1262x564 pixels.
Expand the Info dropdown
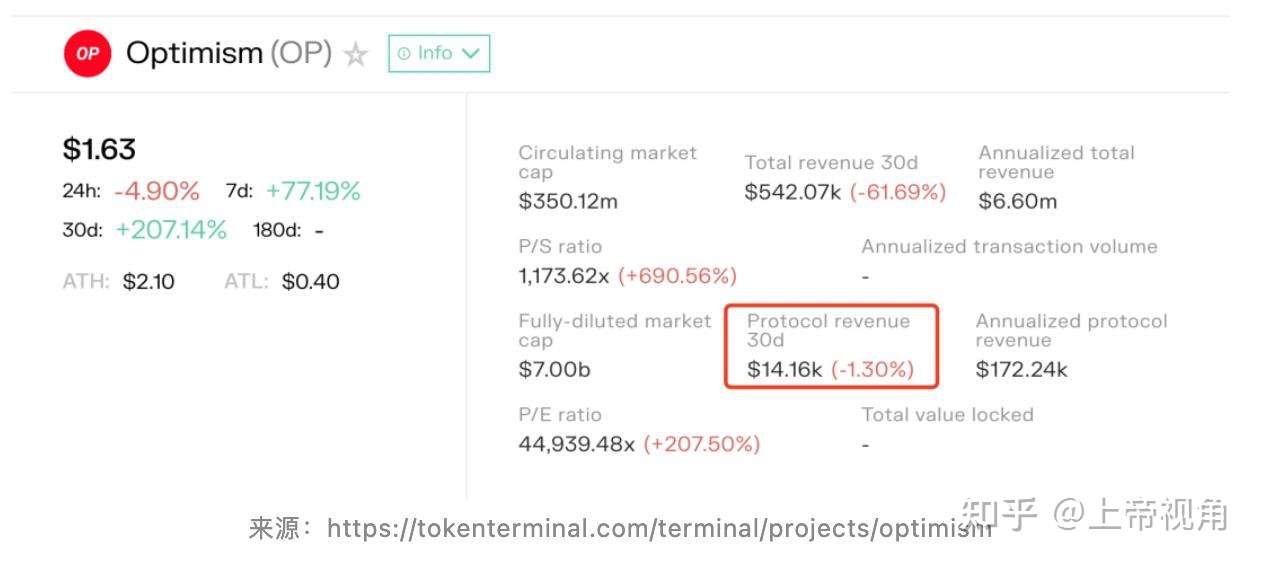coord(439,53)
